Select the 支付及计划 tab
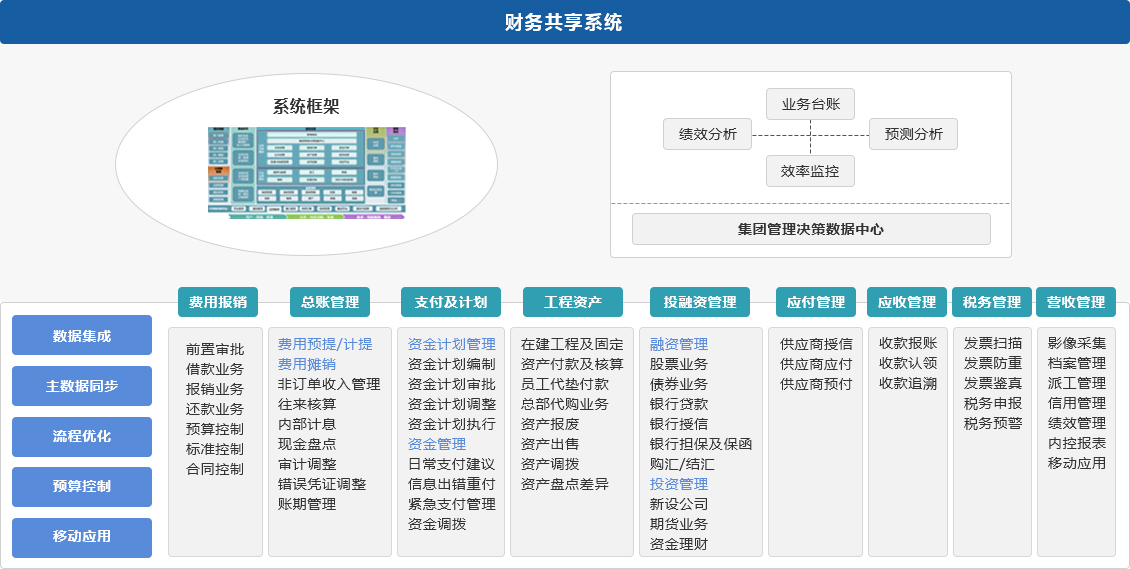The height and width of the screenshot is (569, 1130). [450, 302]
